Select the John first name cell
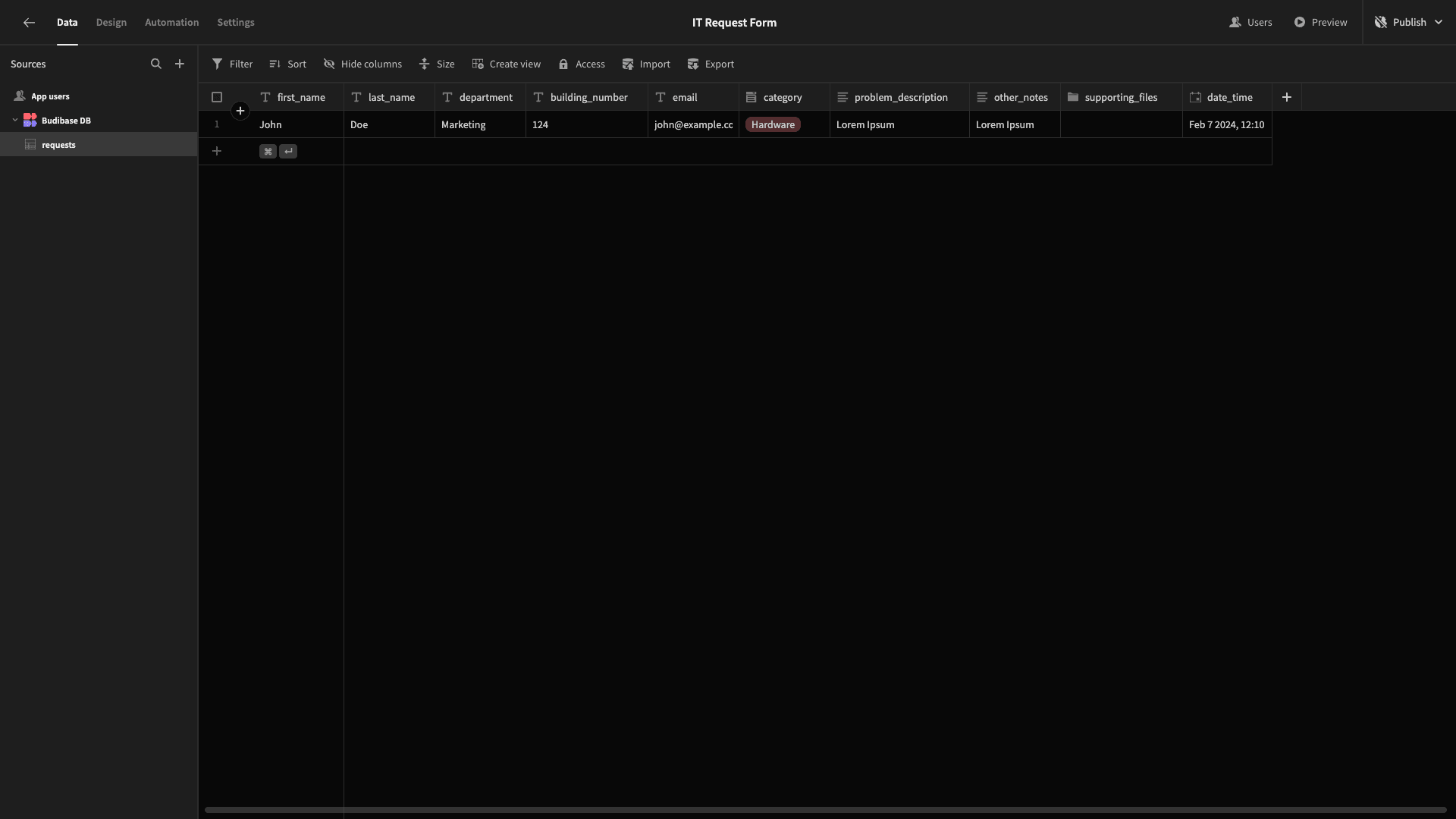The height and width of the screenshot is (819, 1456). coord(298,124)
